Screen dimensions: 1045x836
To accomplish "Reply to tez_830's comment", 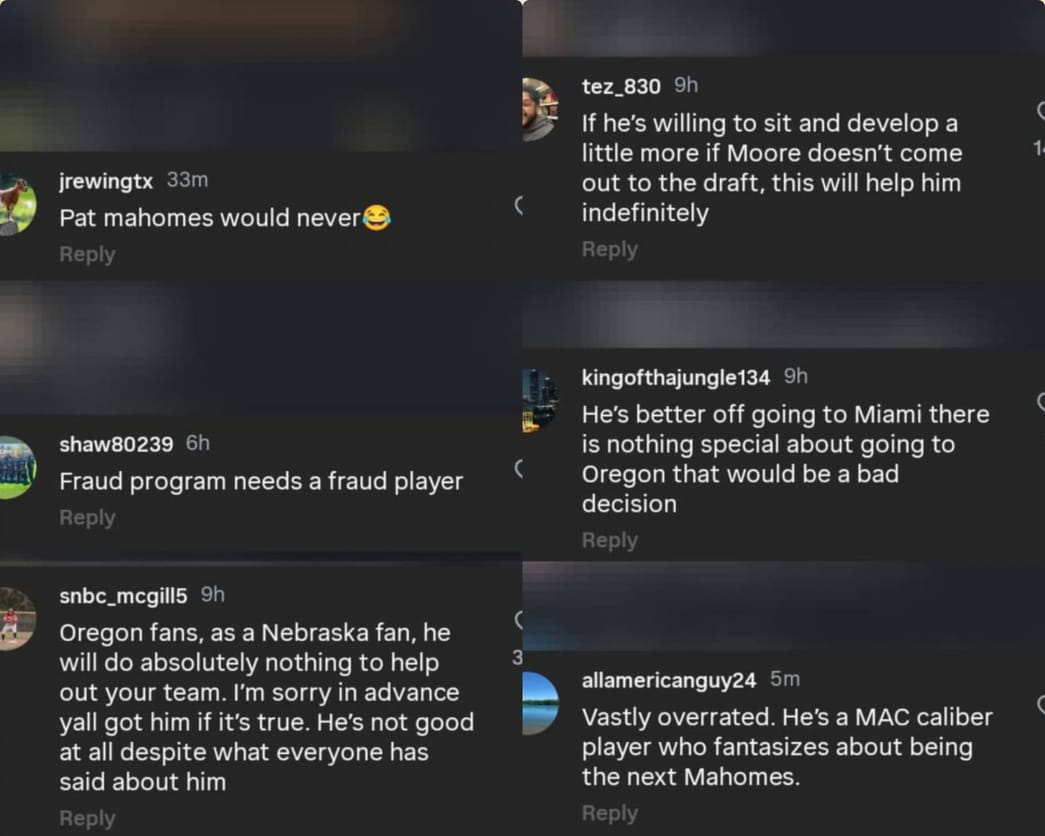I will [x=610, y=249].
